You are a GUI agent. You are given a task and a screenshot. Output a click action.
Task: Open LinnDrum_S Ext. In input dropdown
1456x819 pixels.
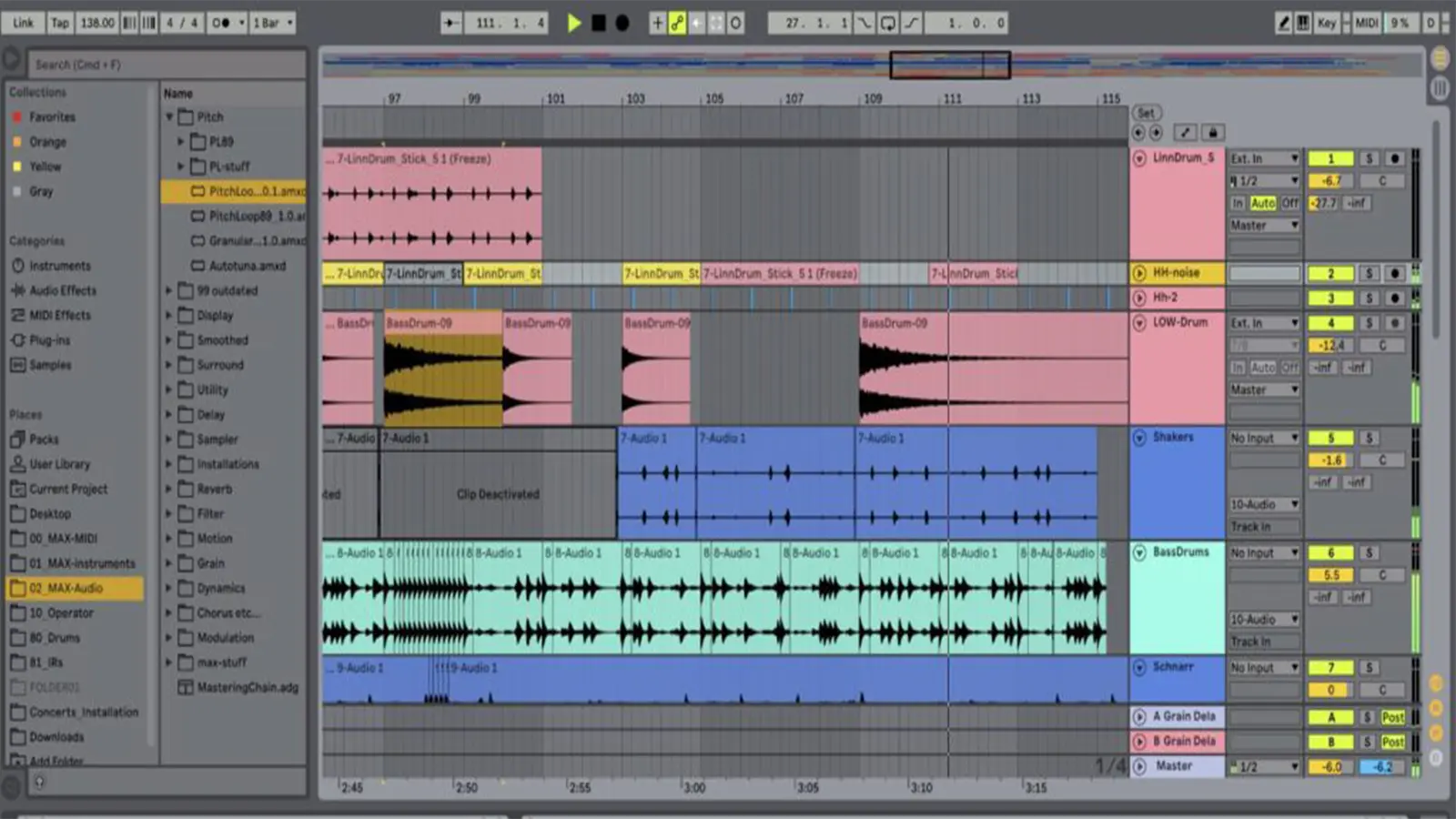(x=1265, y=158)
